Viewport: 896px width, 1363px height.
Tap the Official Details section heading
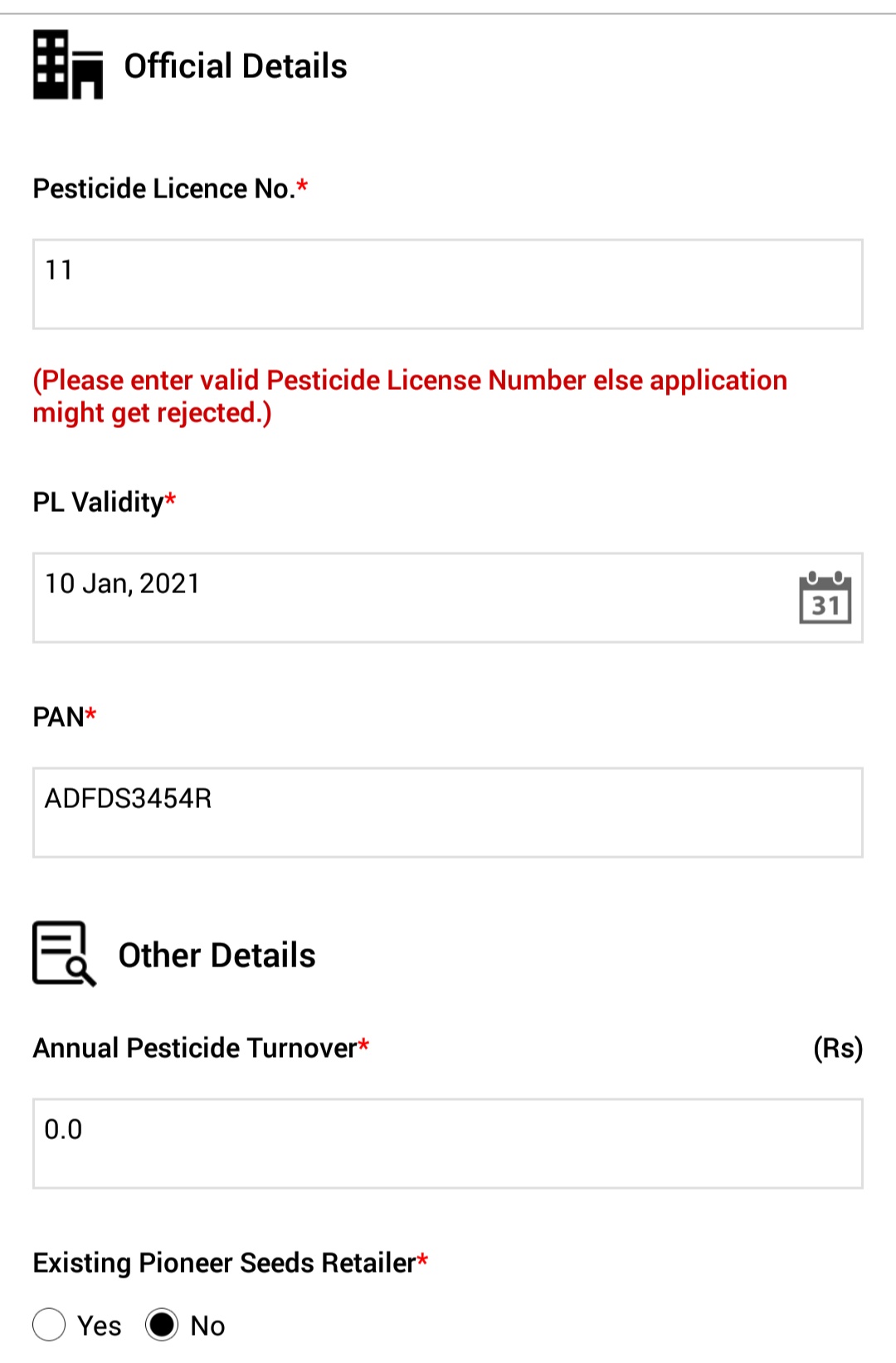(x=236, y=66)
